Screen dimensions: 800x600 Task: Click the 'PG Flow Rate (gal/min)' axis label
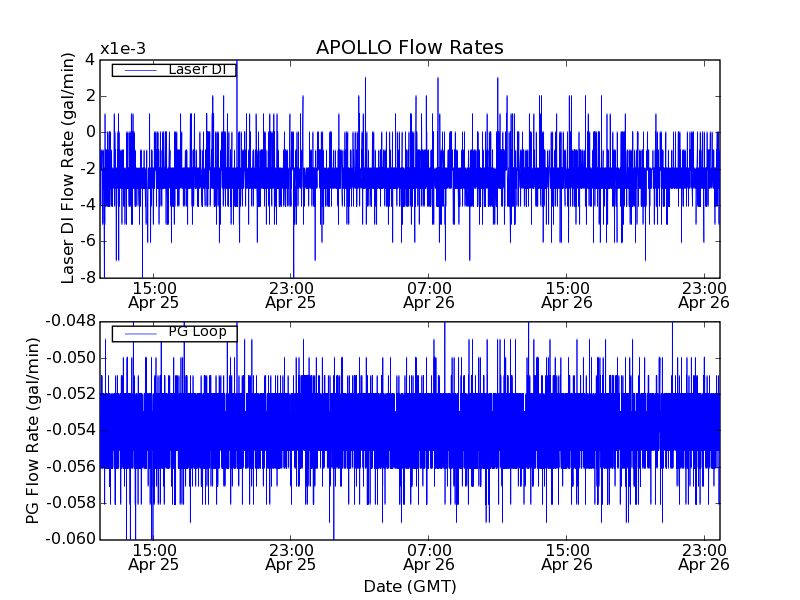(32, 431)
